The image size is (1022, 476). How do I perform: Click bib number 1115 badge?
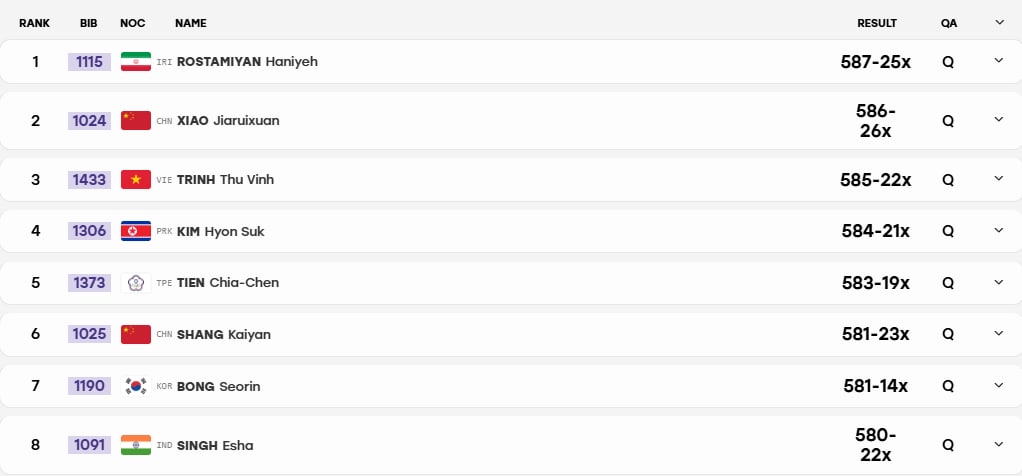click(x=89, y=62)
